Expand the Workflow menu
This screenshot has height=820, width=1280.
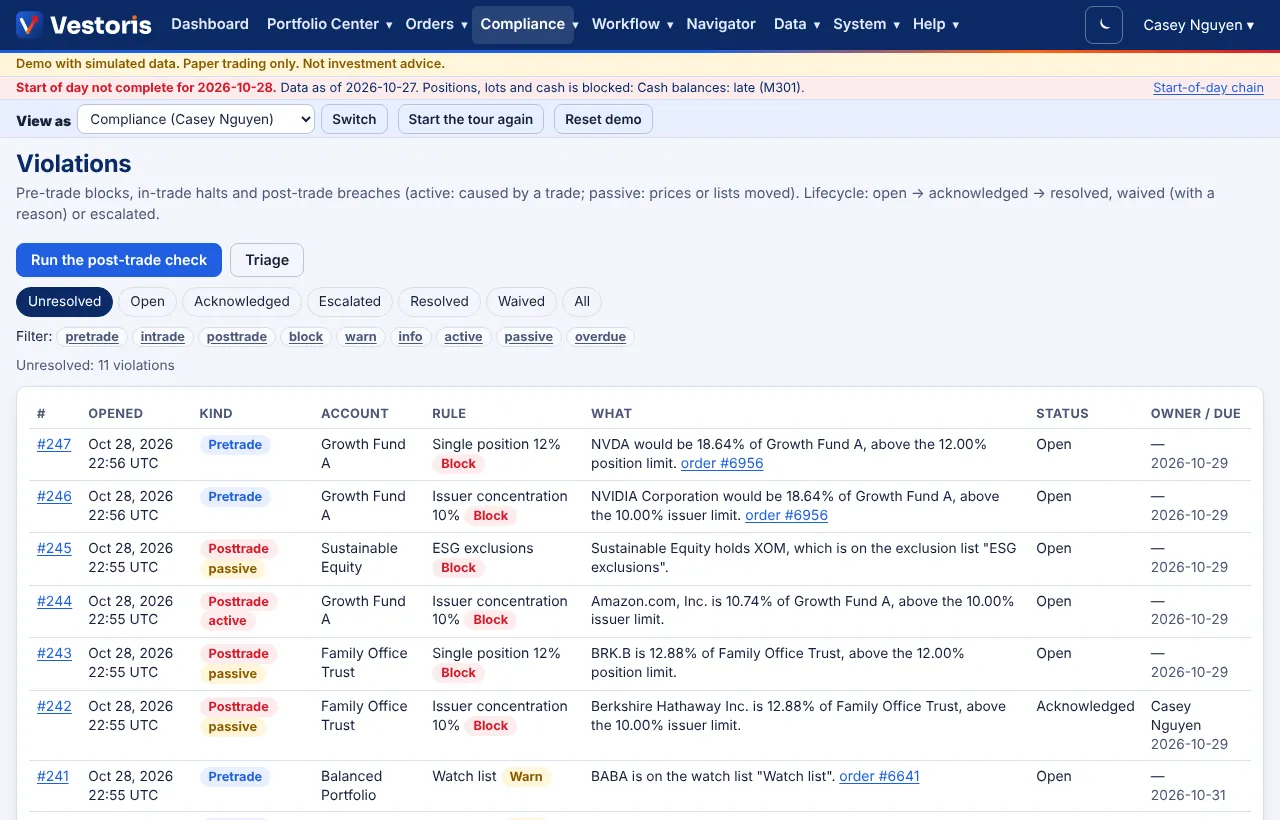tap(632, 24)
